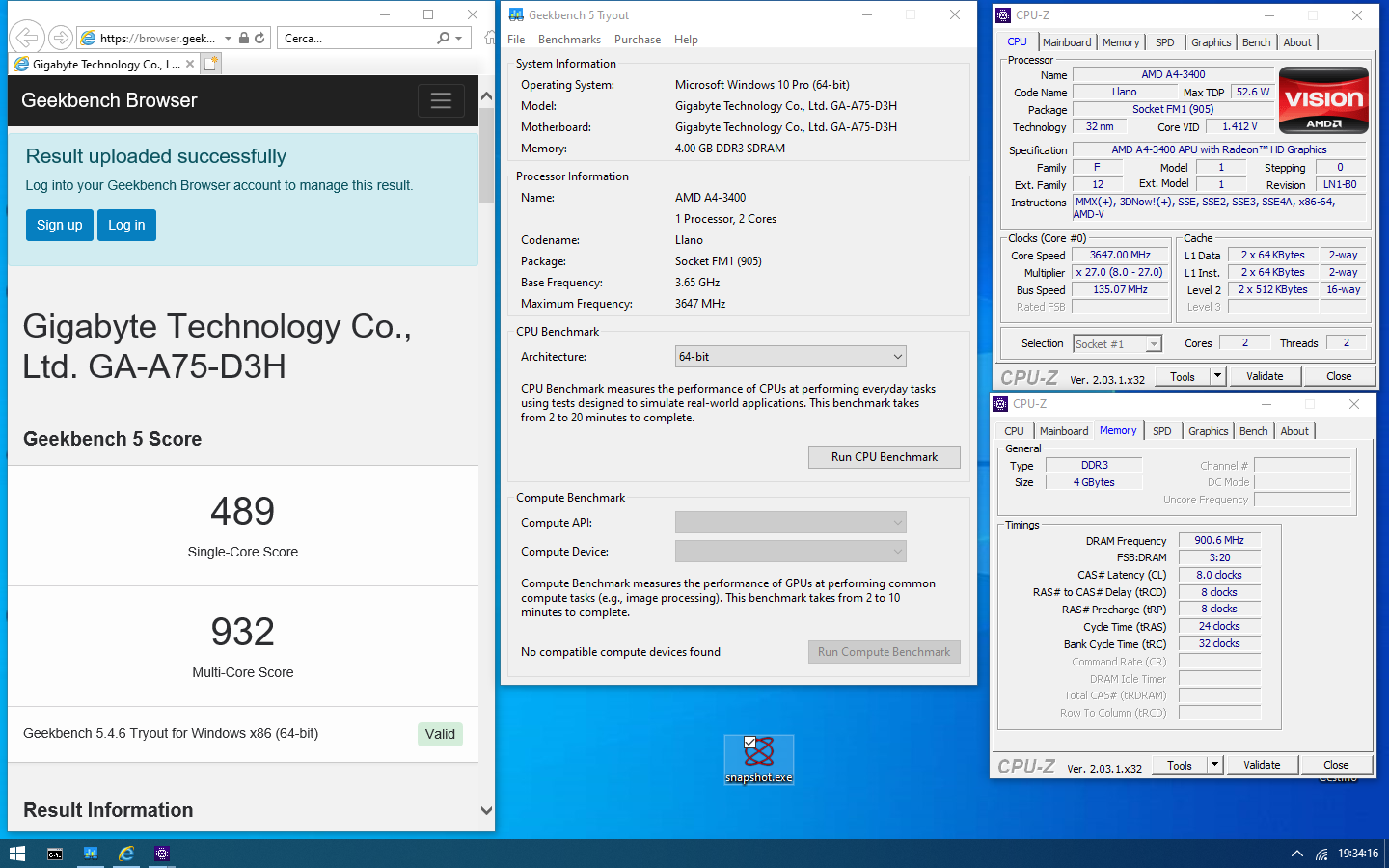Screen dimensions: 1389x868
Task: Close the Gigabyte Technology browser tab
Action: tap(190, 64)
